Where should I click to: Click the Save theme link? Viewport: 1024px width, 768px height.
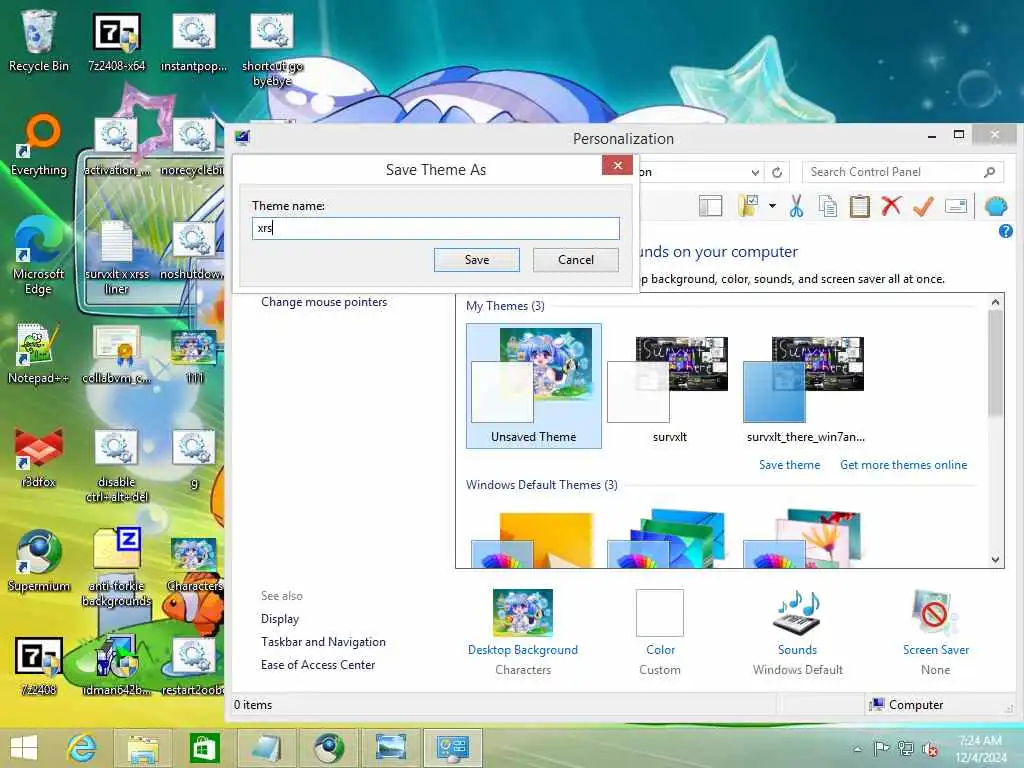[x=789, y=465]
